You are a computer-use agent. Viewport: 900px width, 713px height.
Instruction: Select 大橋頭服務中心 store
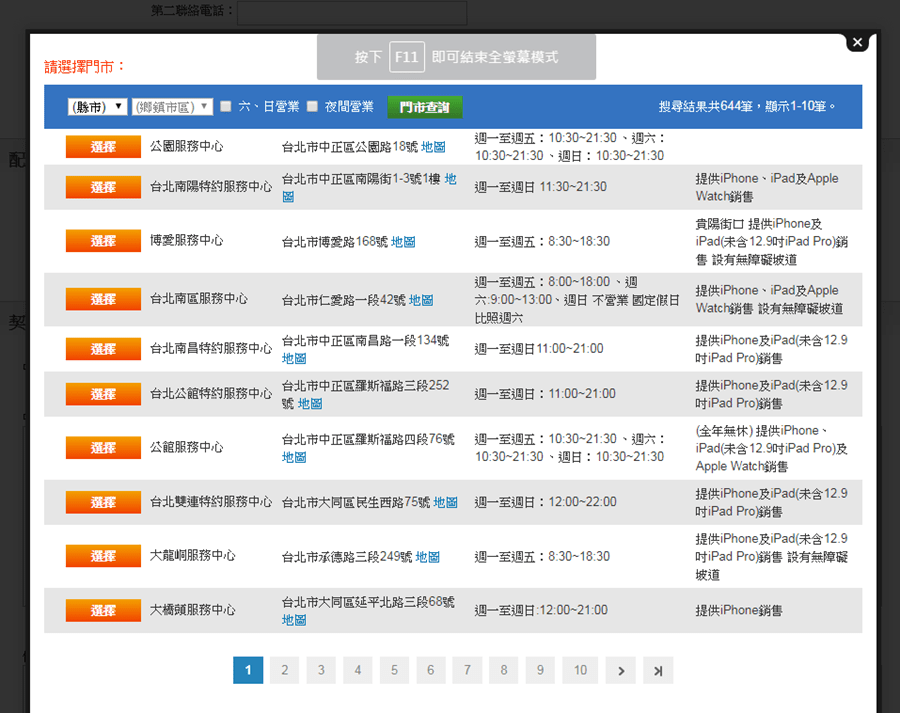pyautogui.click(x=103, y=610)
